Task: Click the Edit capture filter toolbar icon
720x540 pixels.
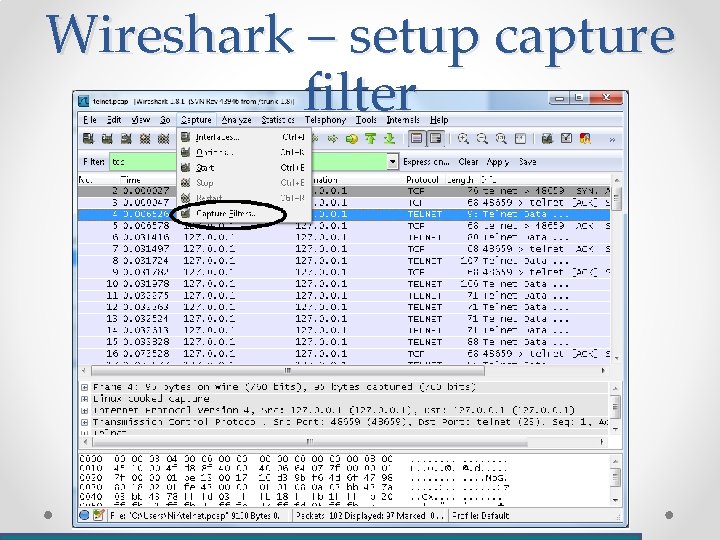Action: pos(547,138)
